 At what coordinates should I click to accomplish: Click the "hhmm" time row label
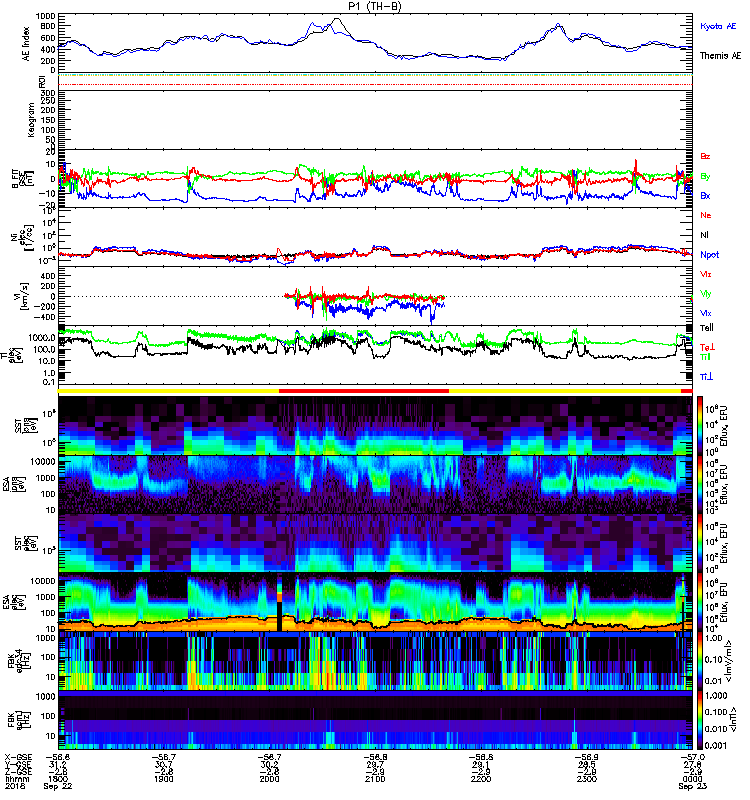click(17, 779)
